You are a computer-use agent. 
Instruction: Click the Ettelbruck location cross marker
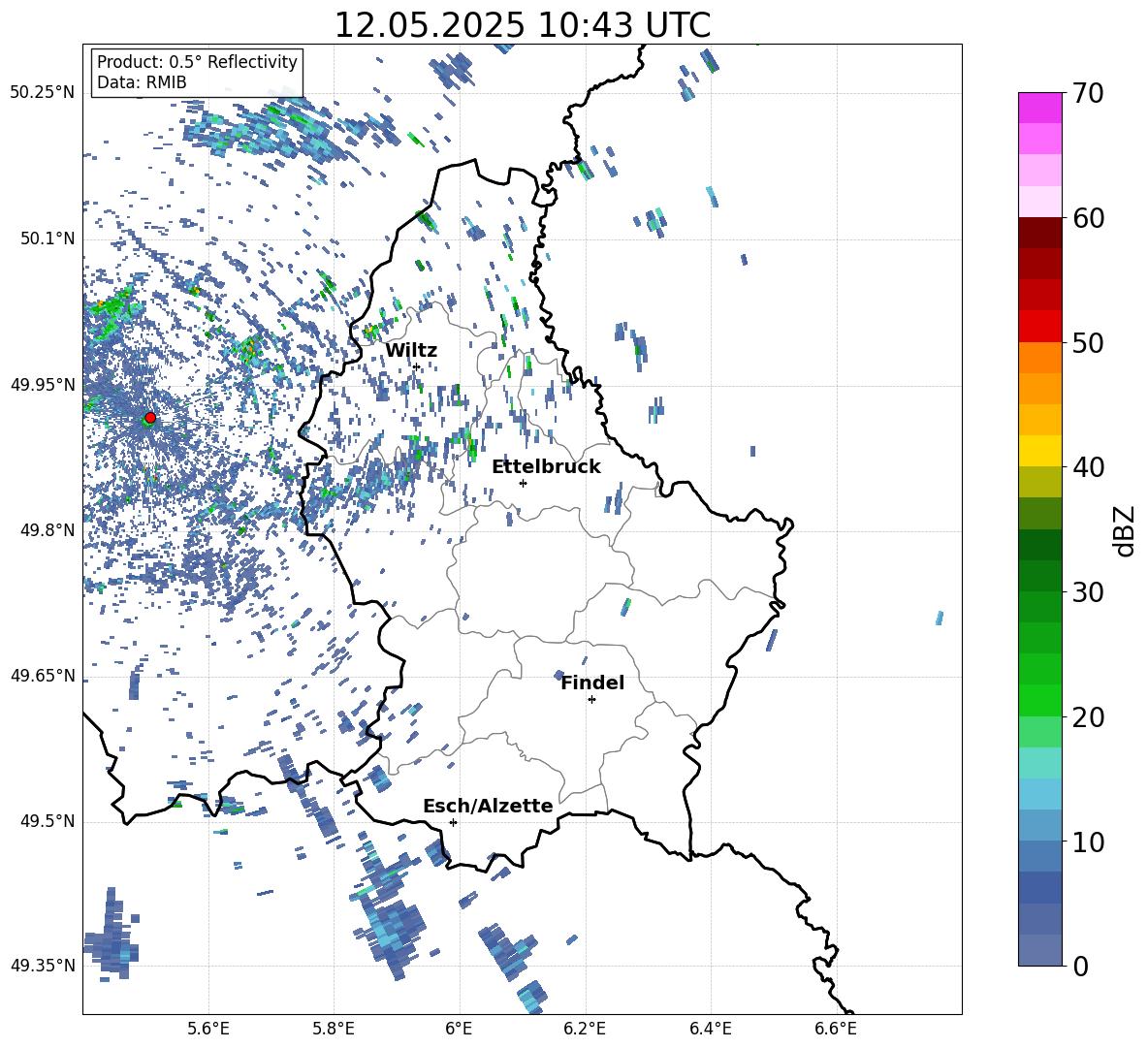(523, 483)
